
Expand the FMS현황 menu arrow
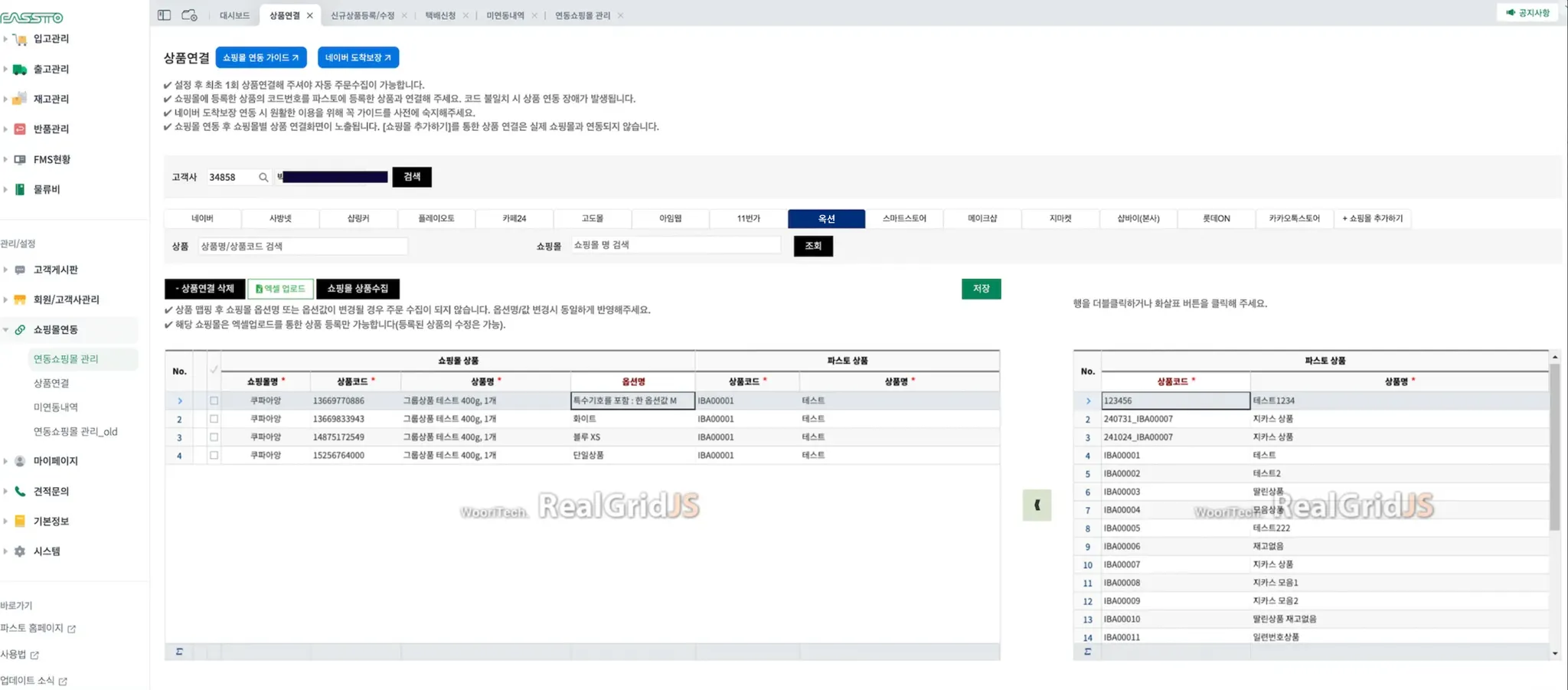coord(5,159)
